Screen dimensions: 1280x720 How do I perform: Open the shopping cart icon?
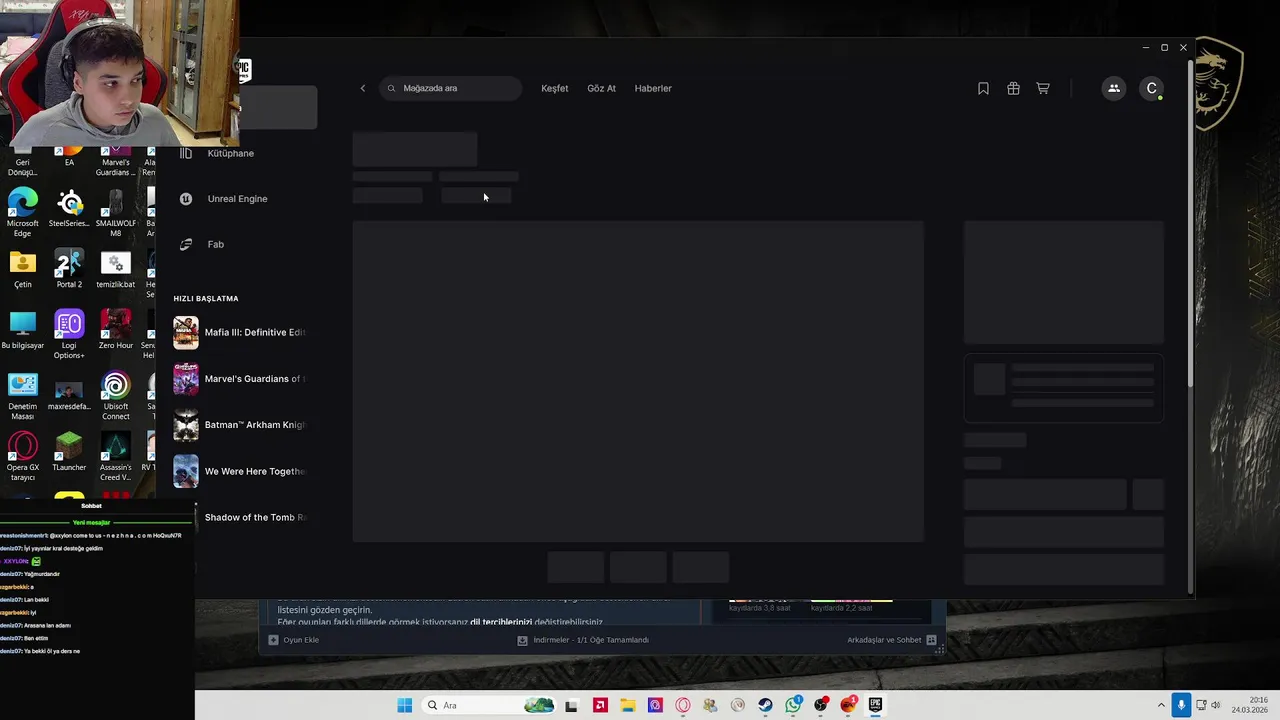click(x=1043, y=88)
